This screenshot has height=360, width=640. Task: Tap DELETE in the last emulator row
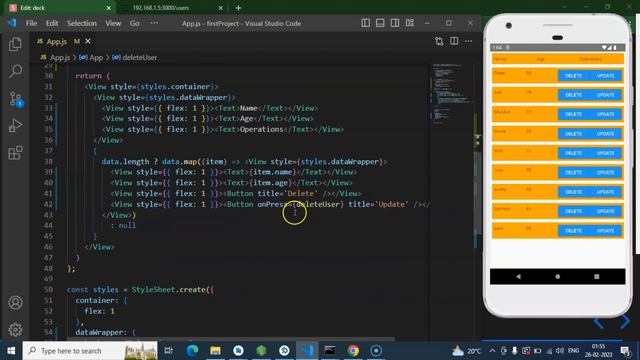573,231
